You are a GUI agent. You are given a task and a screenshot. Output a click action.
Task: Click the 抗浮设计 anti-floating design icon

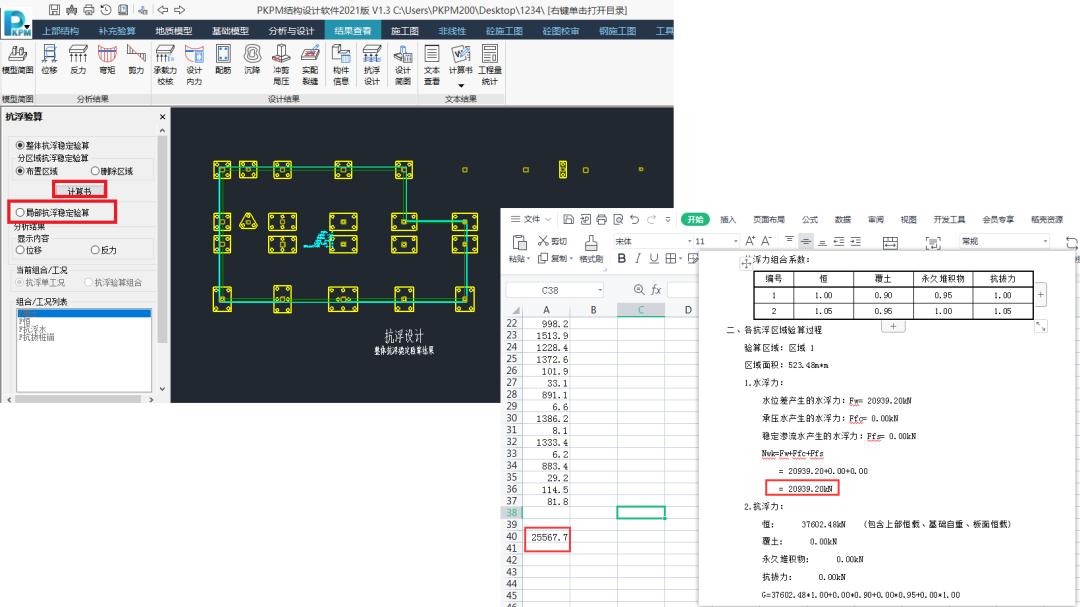[371, 60]
